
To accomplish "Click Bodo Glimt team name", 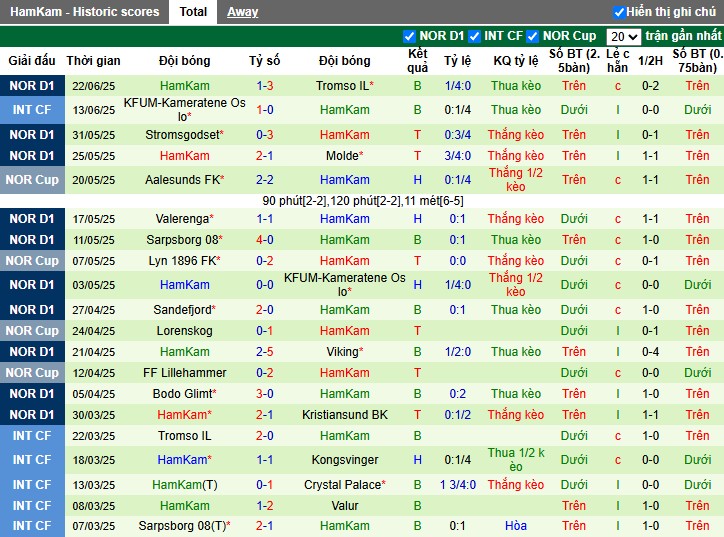I will coord(184,394).
